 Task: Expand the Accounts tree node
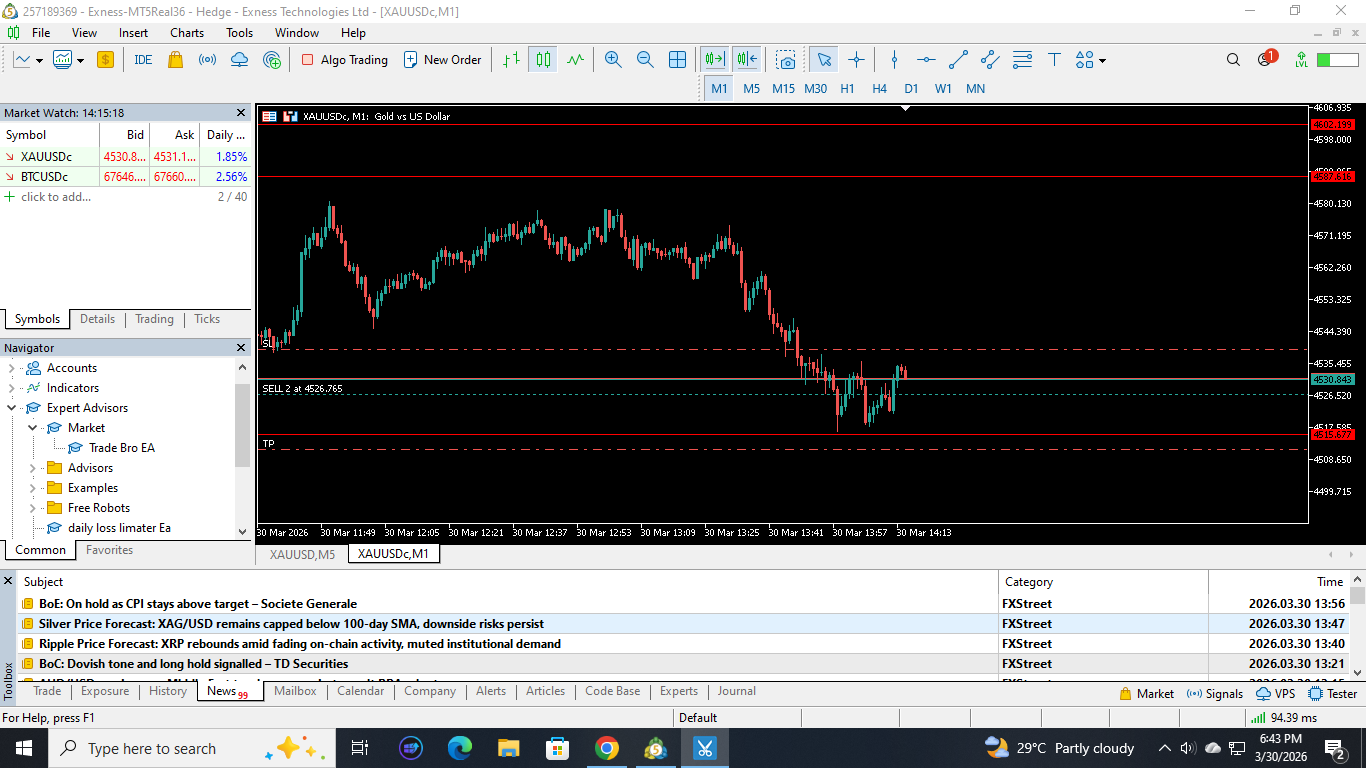[12, 368]
